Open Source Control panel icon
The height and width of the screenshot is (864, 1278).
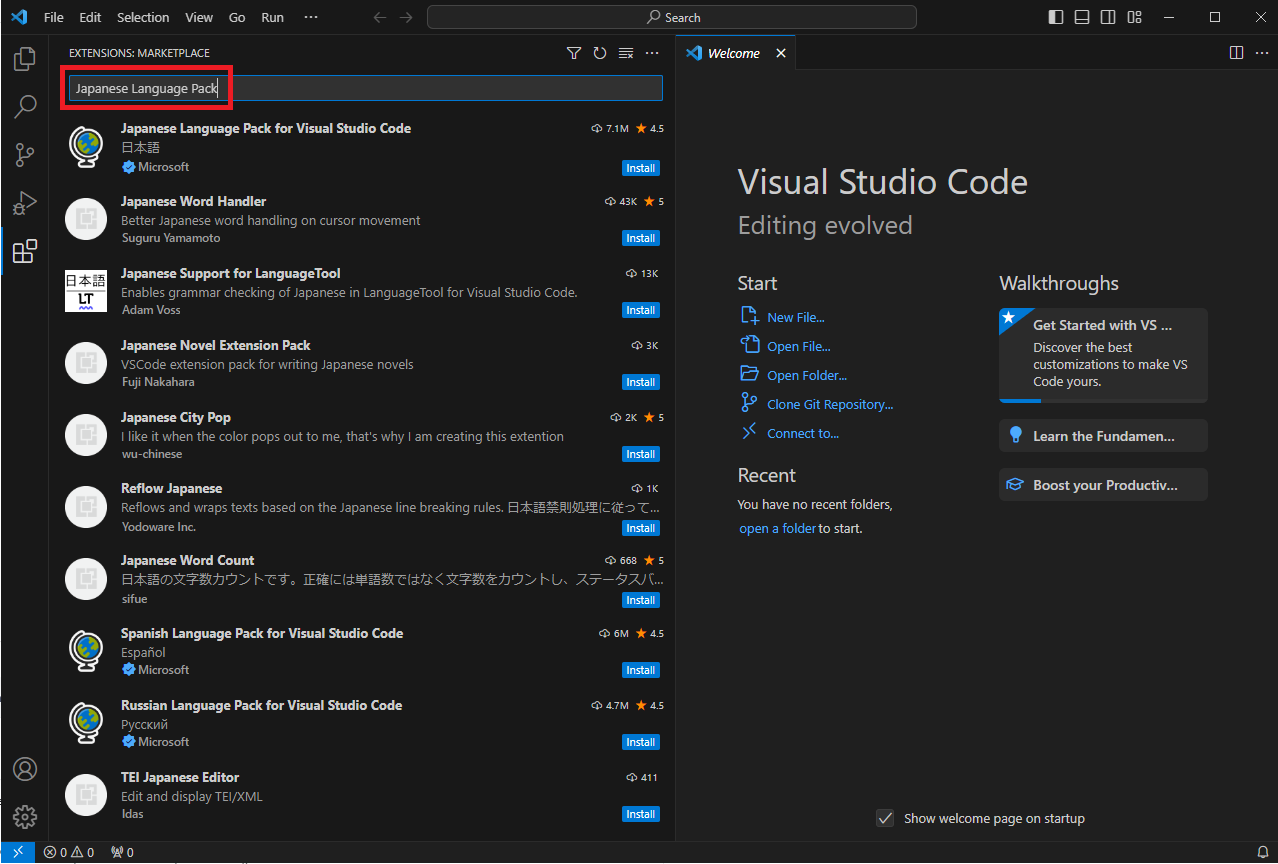24,155
